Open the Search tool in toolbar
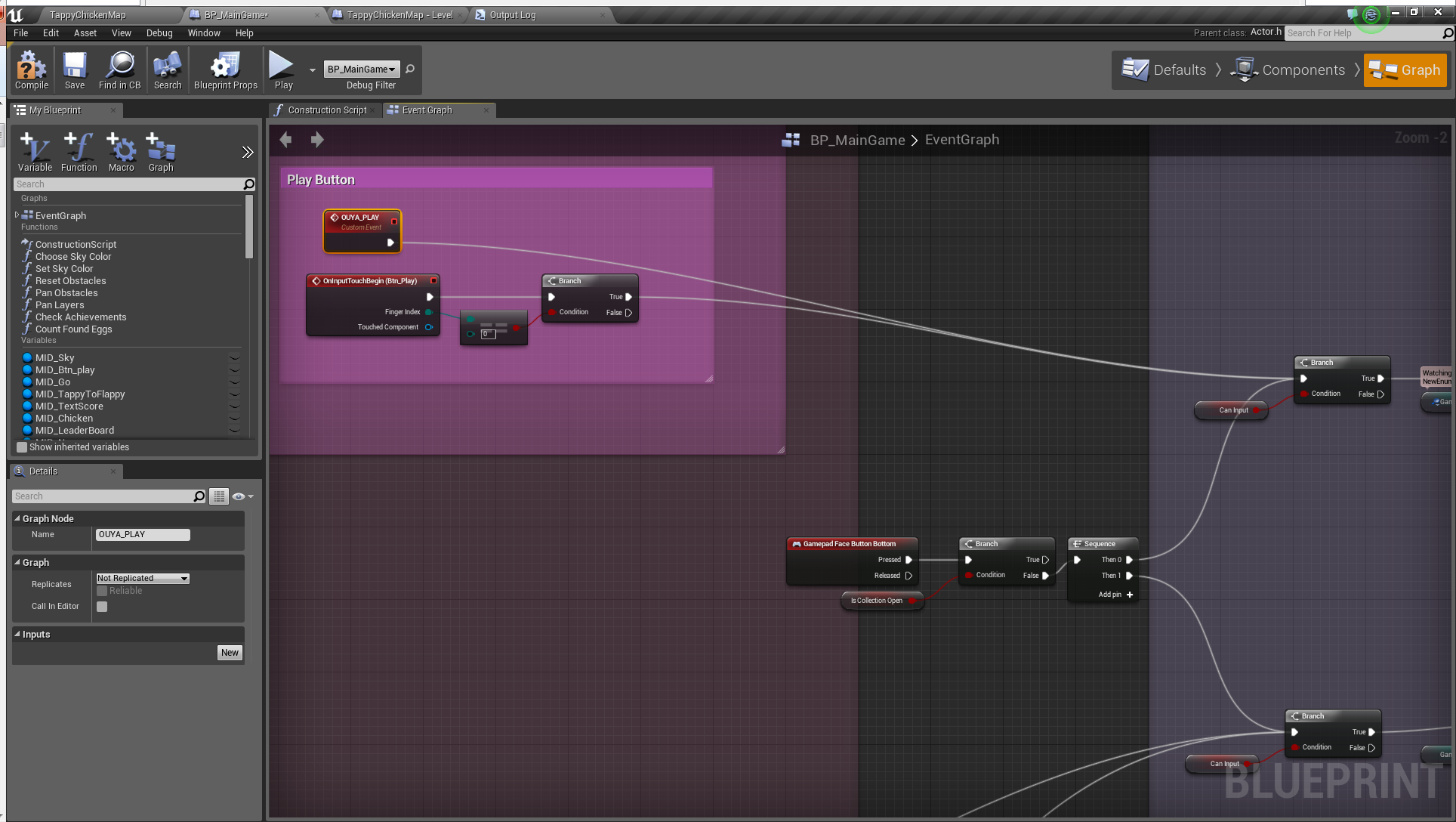Viewport: 1456px width, 822px height. click(x=168, y=70)
